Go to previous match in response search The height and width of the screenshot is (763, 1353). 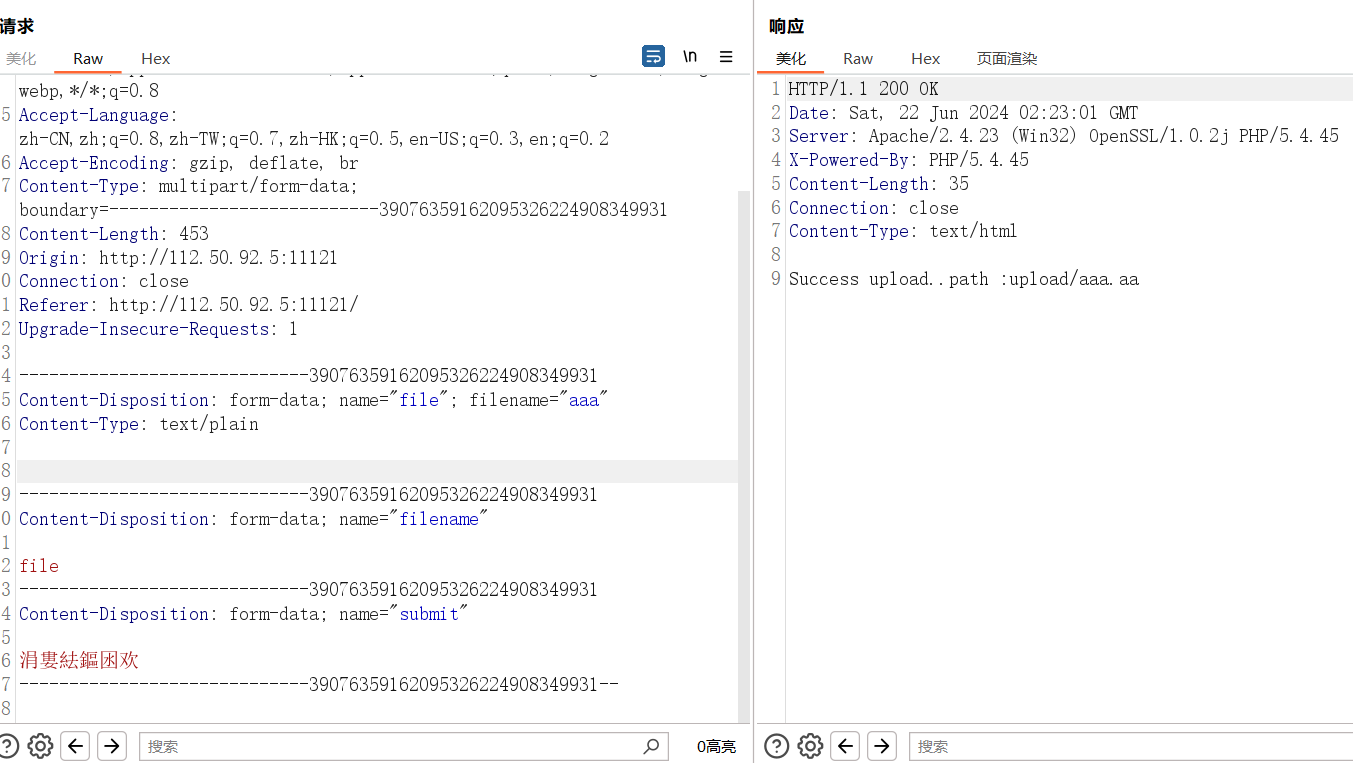(846, 746)
